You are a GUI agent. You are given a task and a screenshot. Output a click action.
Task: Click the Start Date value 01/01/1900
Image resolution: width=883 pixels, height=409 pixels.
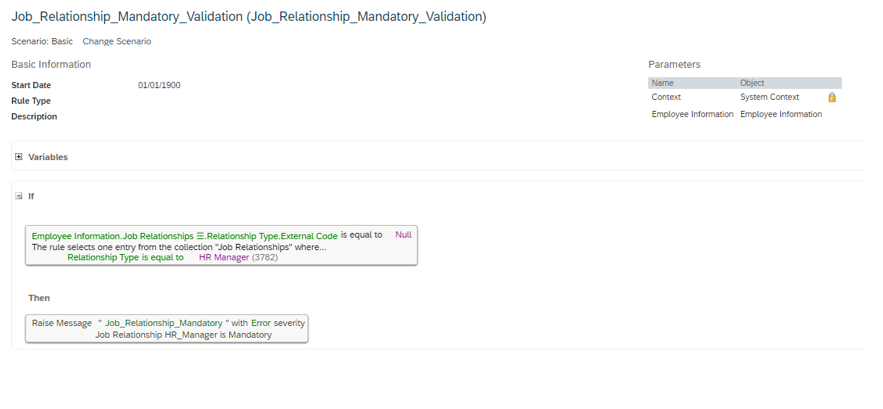coord(159,85)
